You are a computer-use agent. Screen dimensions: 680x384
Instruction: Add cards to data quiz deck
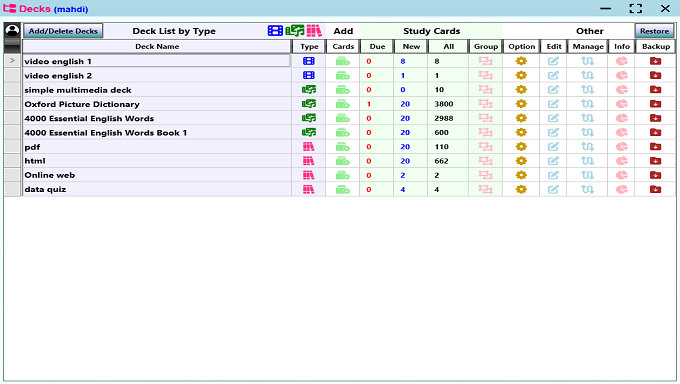tap(343, 190)
